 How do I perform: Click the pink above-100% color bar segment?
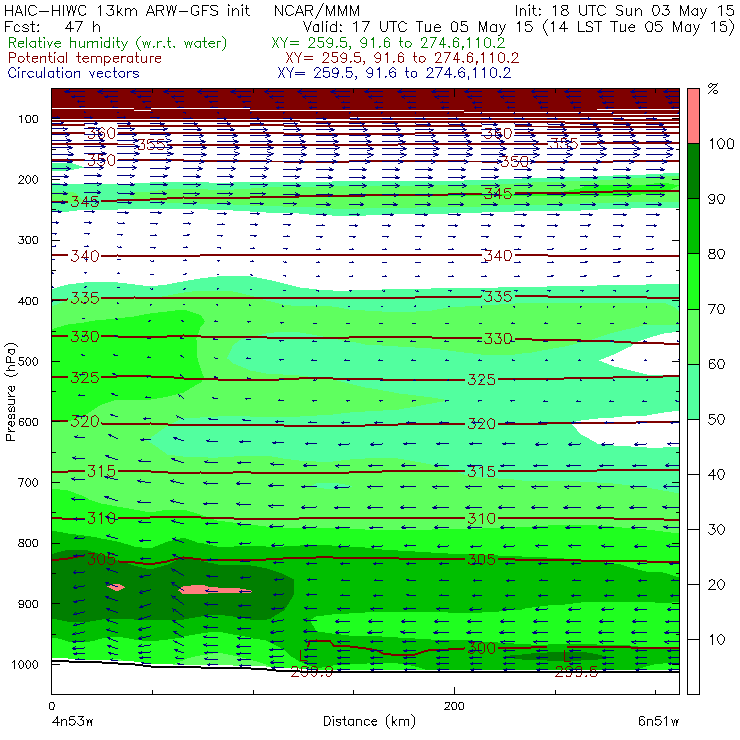point(693,116)
